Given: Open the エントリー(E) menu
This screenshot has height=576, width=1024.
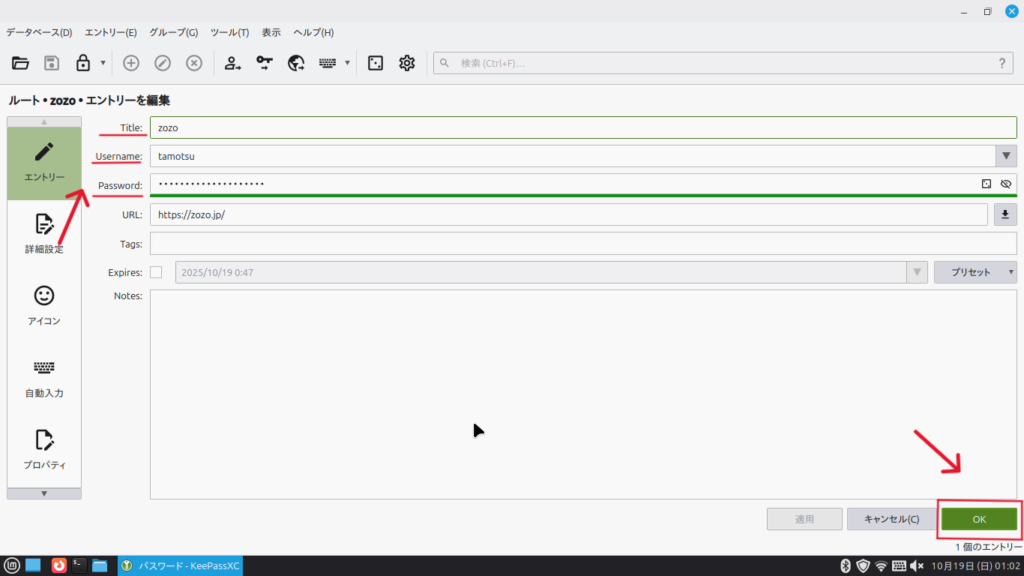Looking at the screenshot, I should pos(111,33).
